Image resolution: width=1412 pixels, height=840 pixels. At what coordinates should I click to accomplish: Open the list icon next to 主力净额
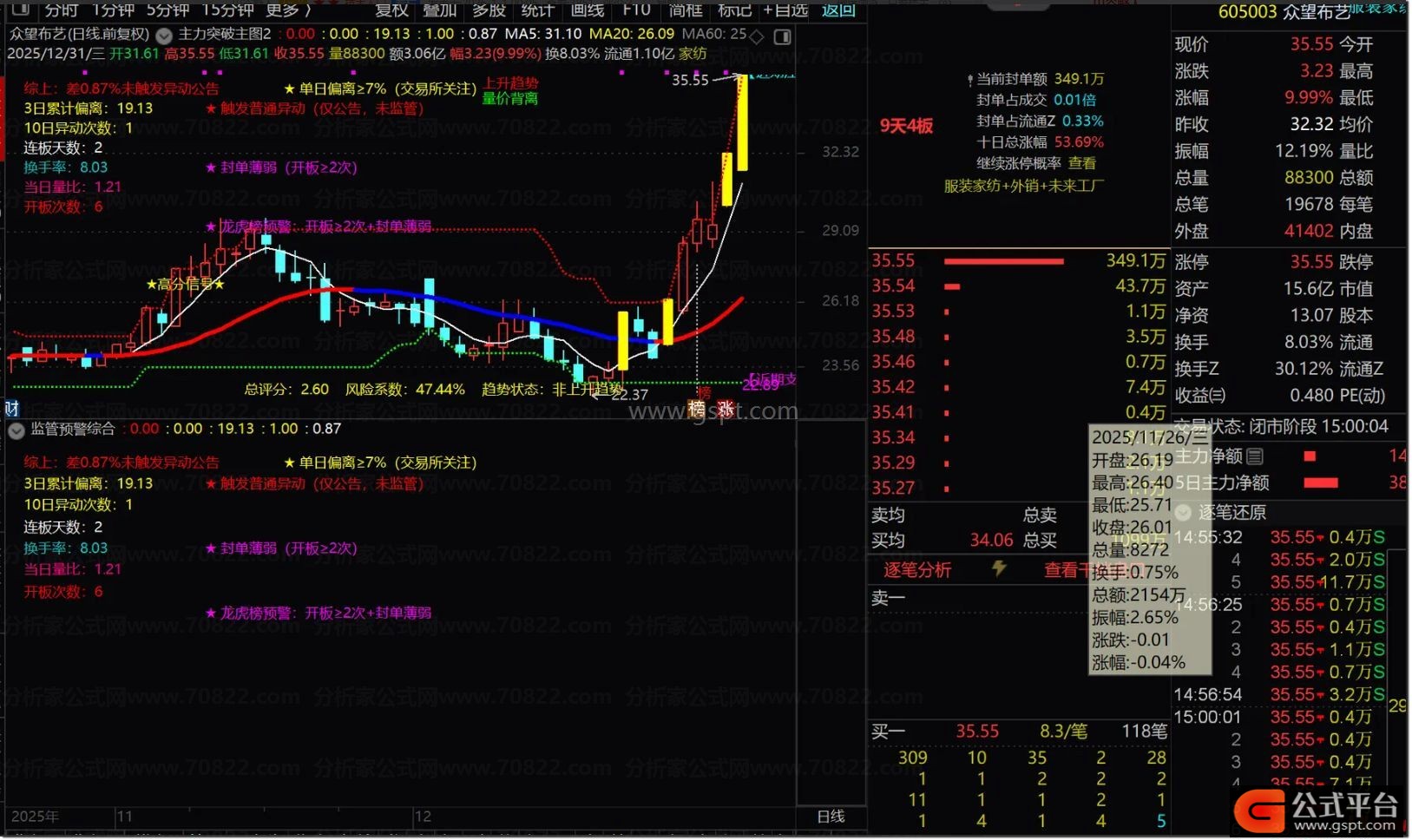click(x=1255, y=456)
